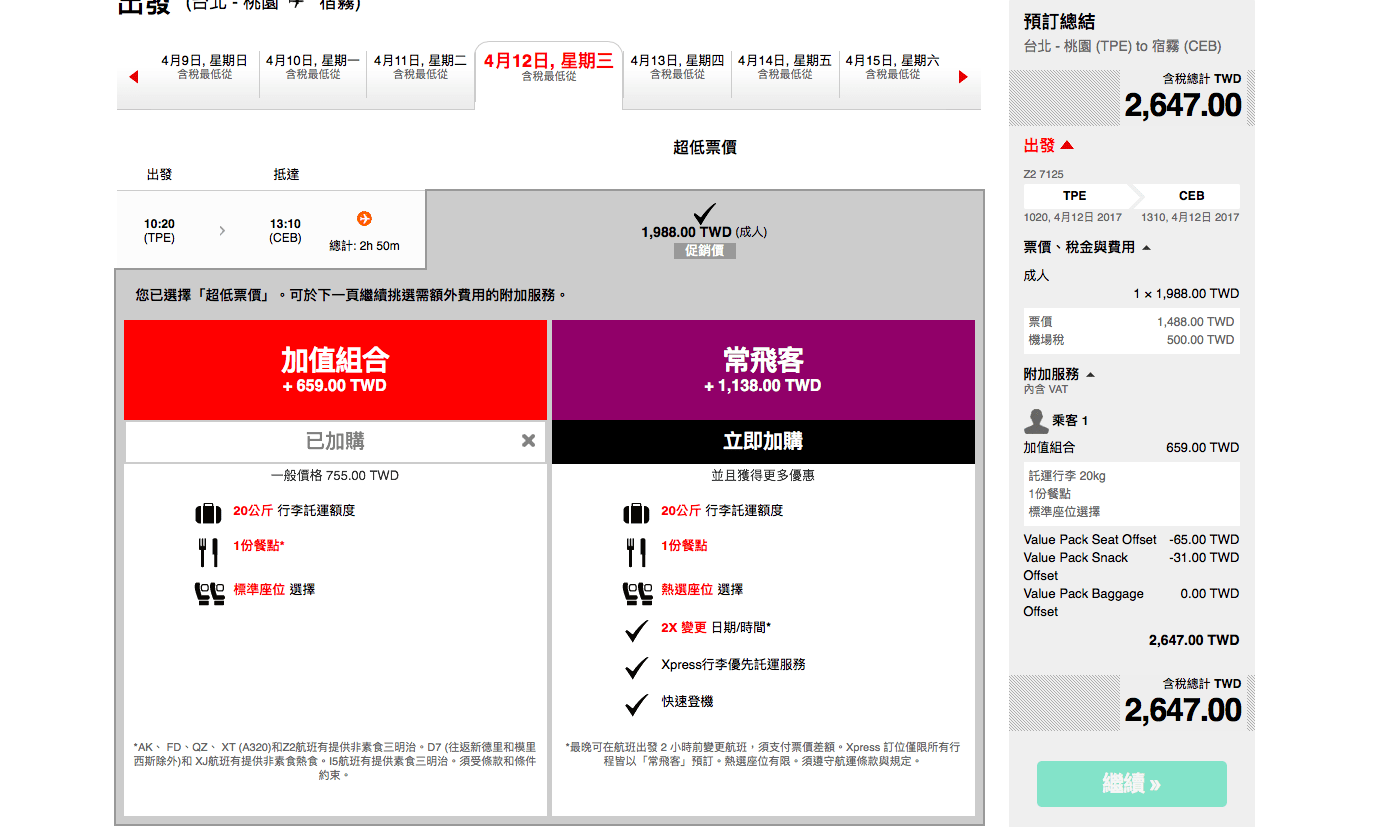
Task: Click the red 加值組合 + 659.00 TWD banner
Action: pyautogui.click(x=335, y=369)
